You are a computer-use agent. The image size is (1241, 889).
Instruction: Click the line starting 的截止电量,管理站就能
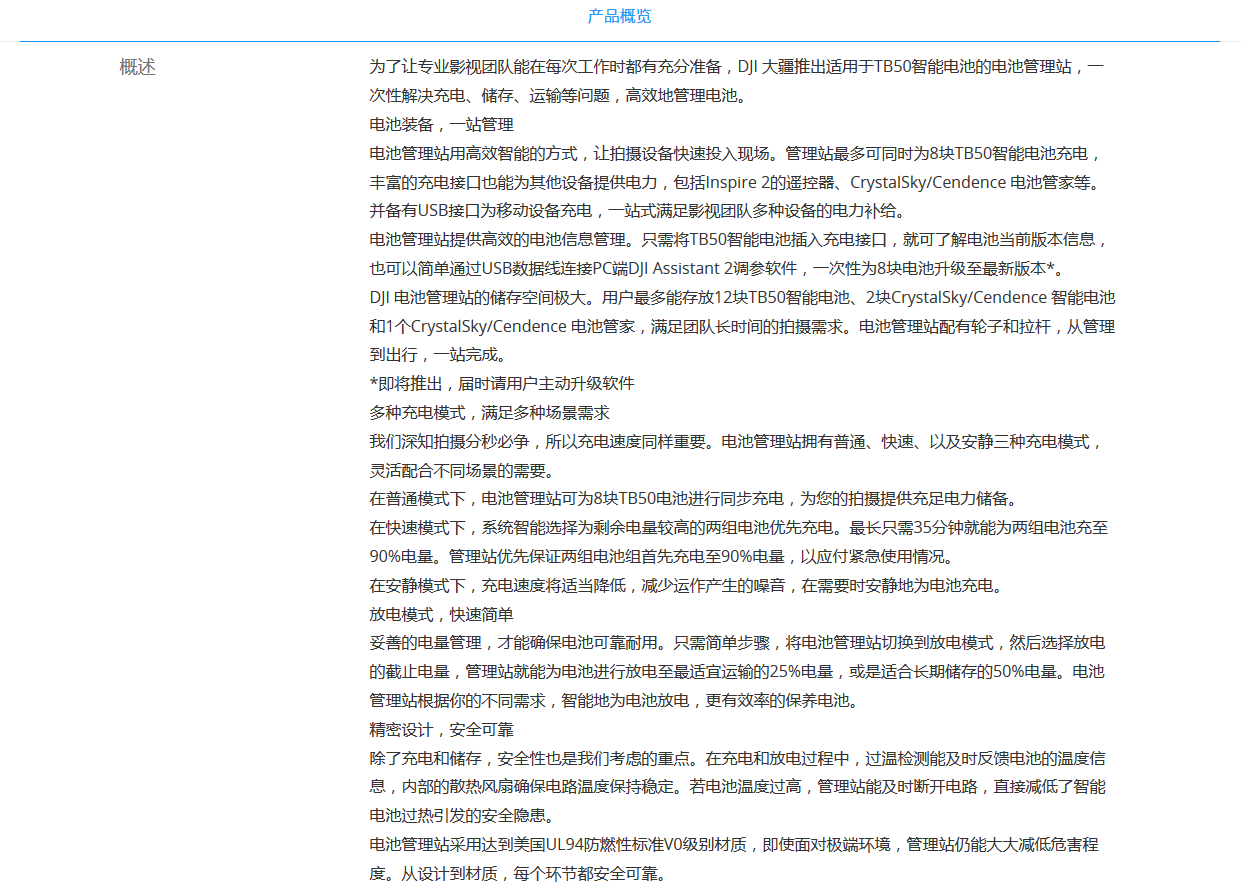(x=737, y=672)
